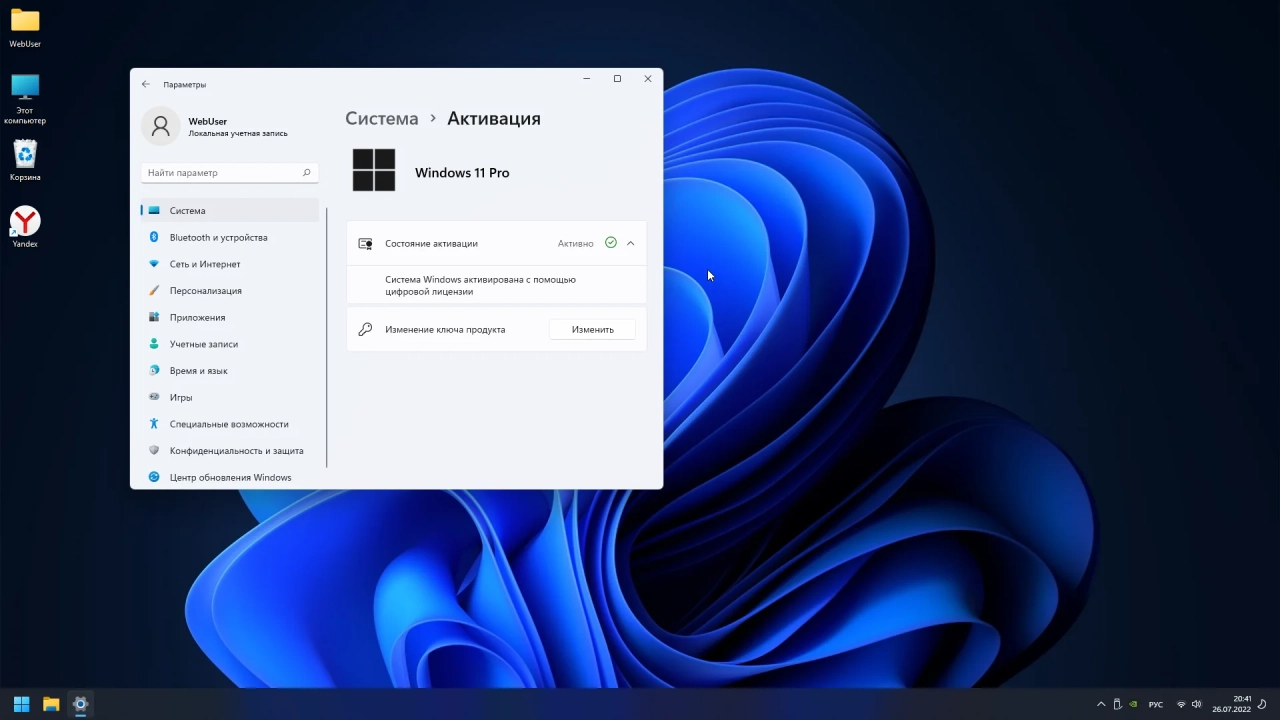
Task: Click the Settings gear on taskbar
Action: [x=81, y=704]
